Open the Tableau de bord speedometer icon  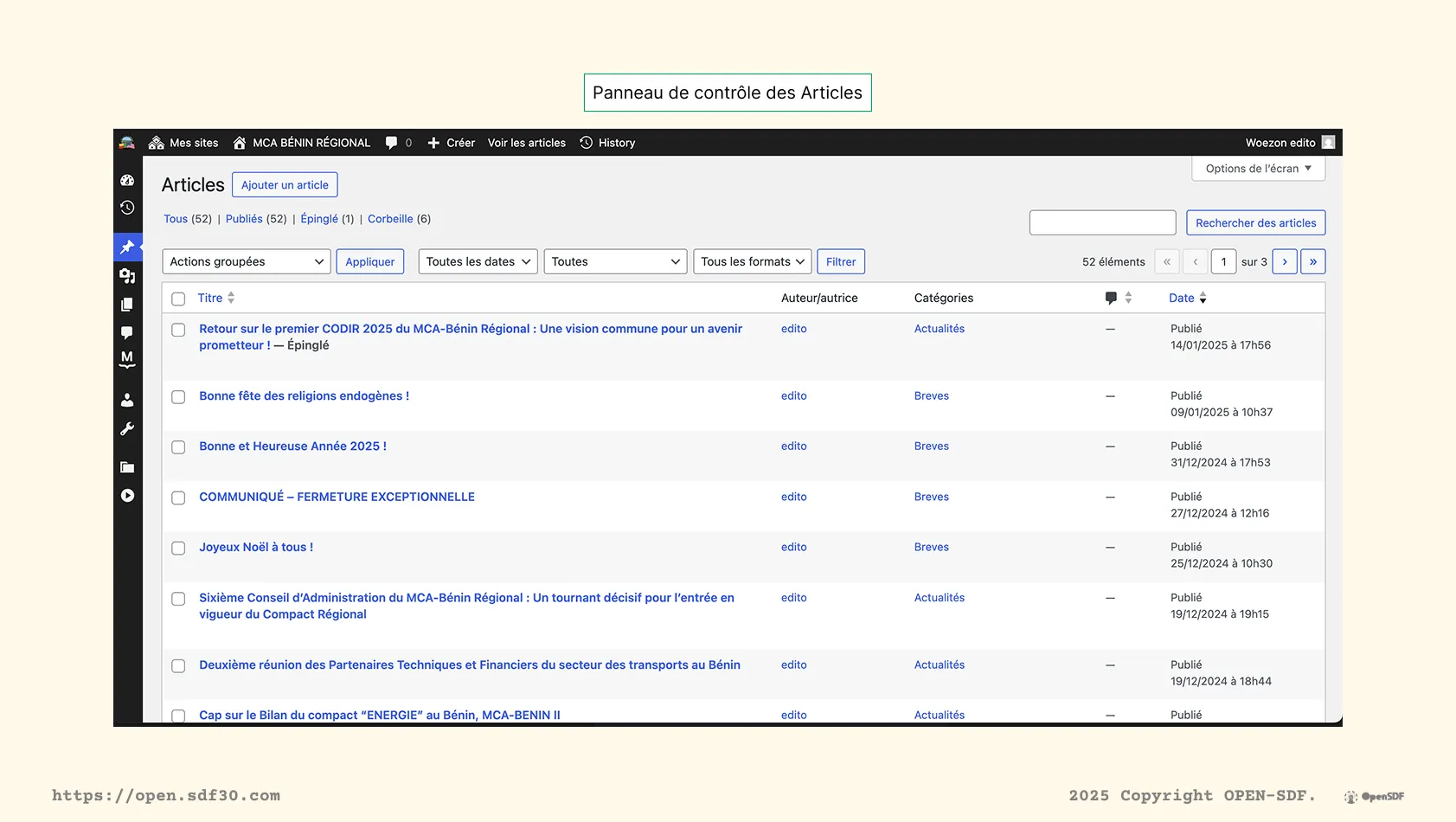[127, 180]
